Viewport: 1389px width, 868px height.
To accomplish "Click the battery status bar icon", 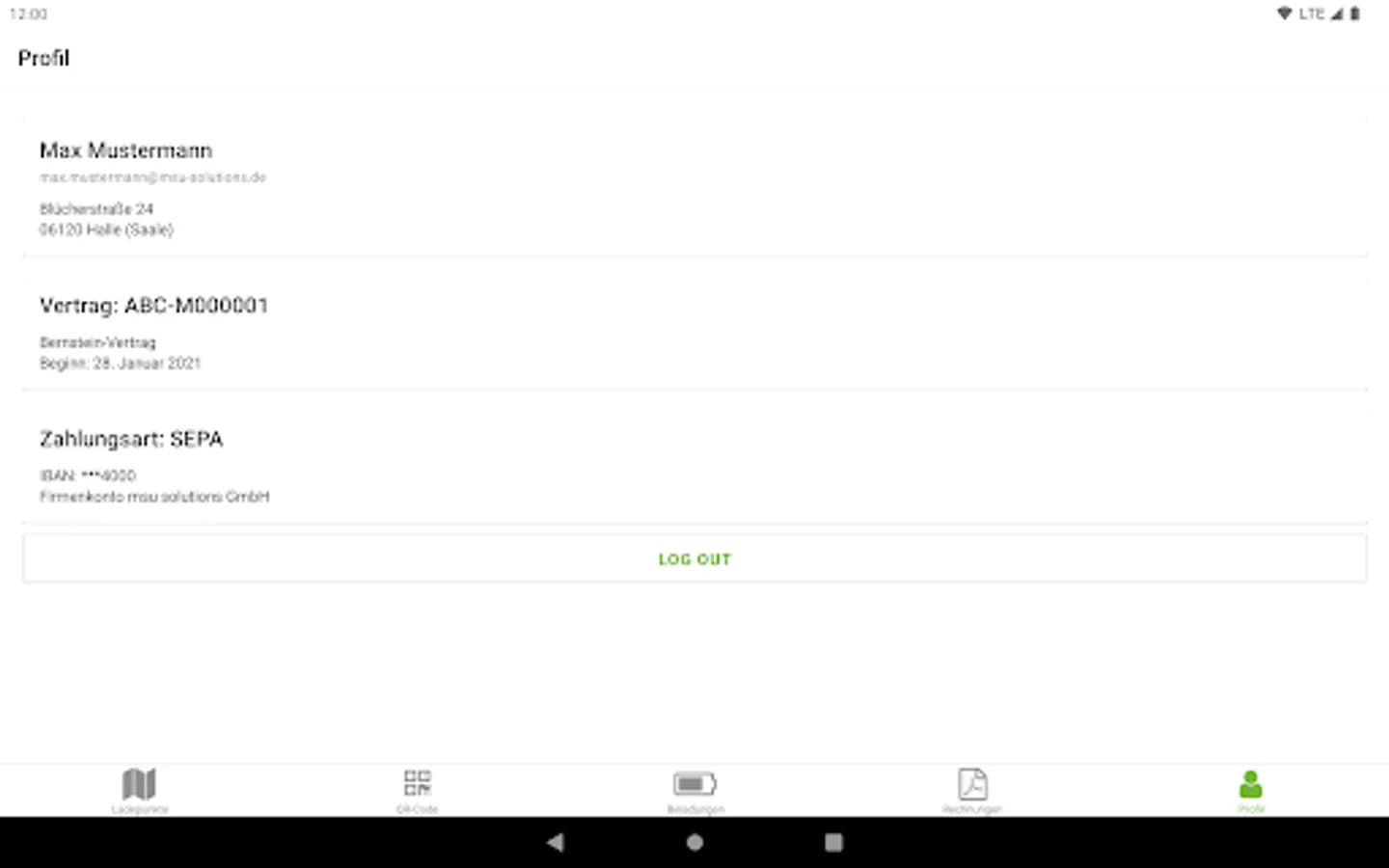I will (x=1355, y=14).
